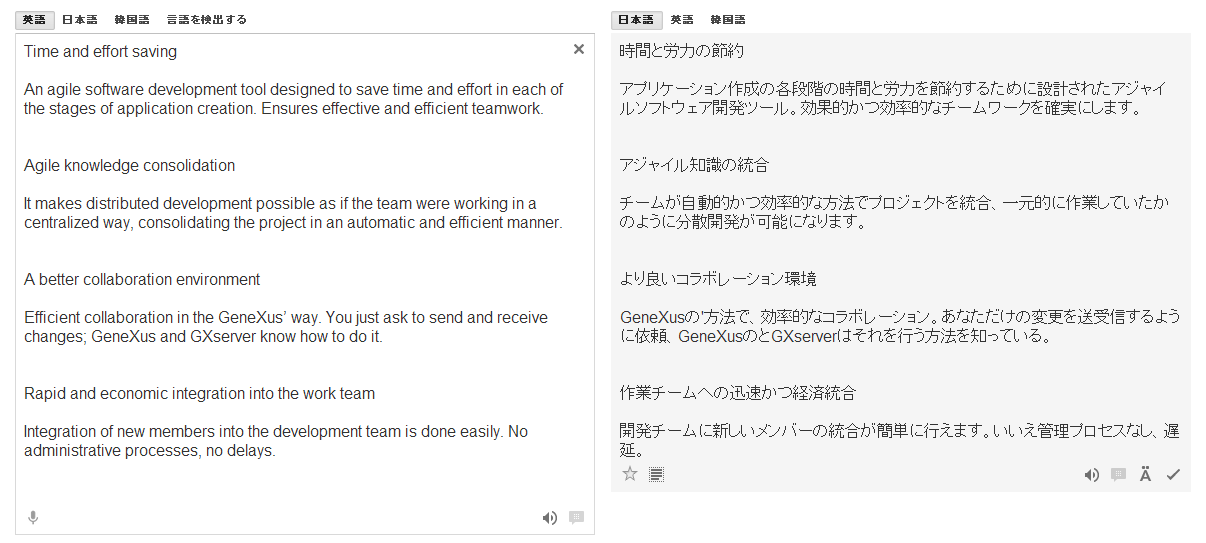Switch source language to 日本語
Screen dimensions: 1206x543
pos(80,19)
